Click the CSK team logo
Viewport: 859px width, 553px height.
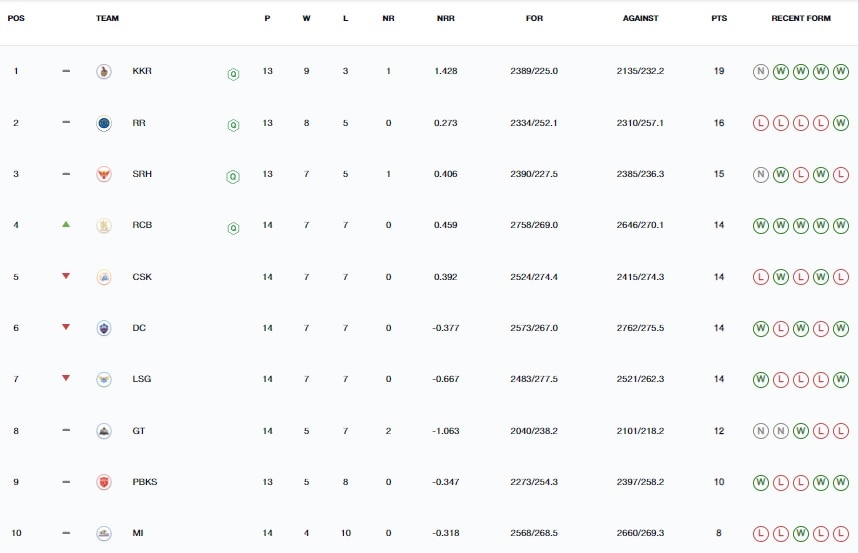[x=104, y=277]
